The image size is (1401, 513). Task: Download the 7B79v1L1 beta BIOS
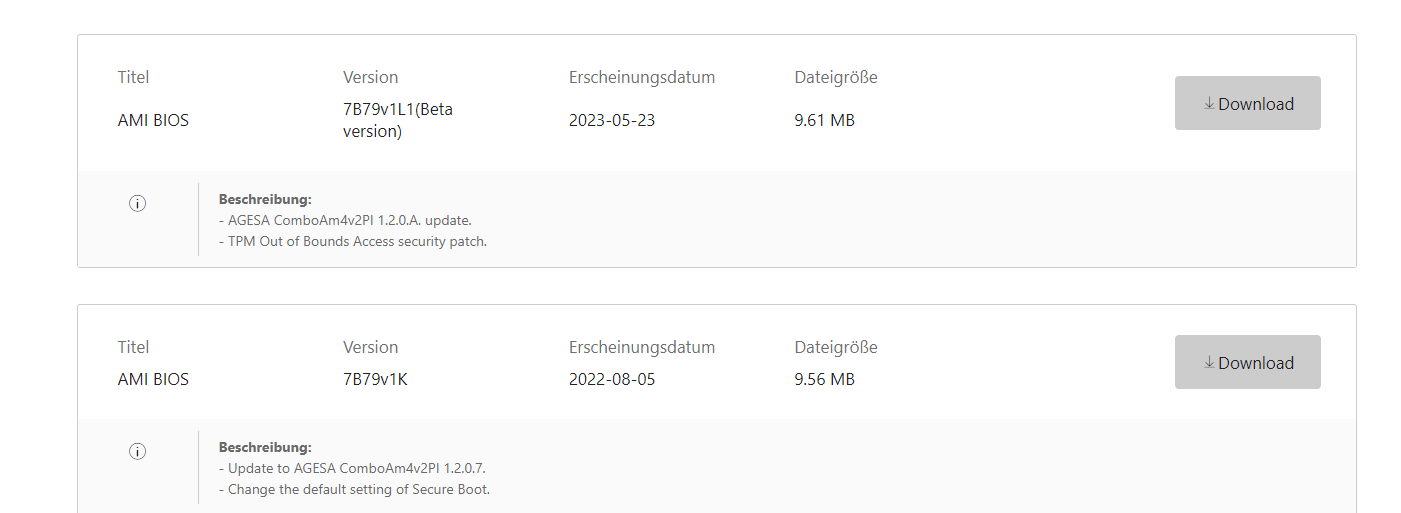(x=1247, y=103)
